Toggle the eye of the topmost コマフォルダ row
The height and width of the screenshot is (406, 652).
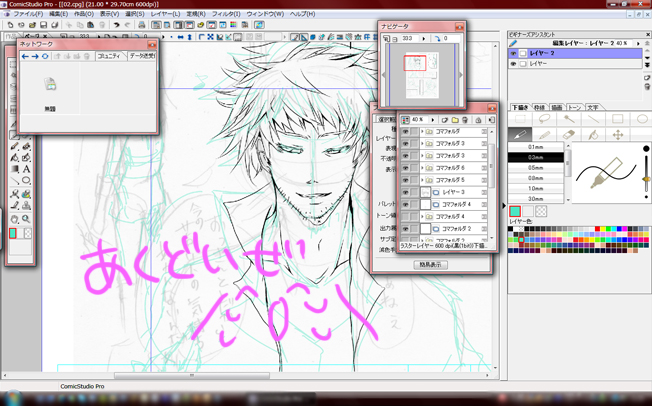click(x=405, y=131)
